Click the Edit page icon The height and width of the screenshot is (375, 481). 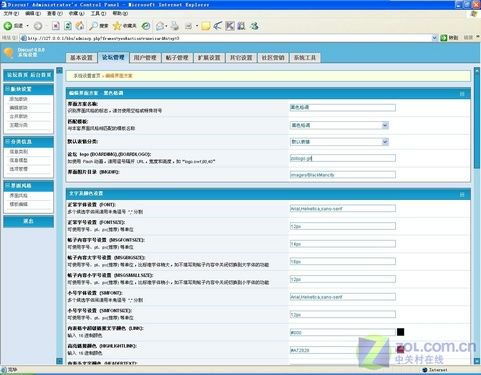point(189,26)
